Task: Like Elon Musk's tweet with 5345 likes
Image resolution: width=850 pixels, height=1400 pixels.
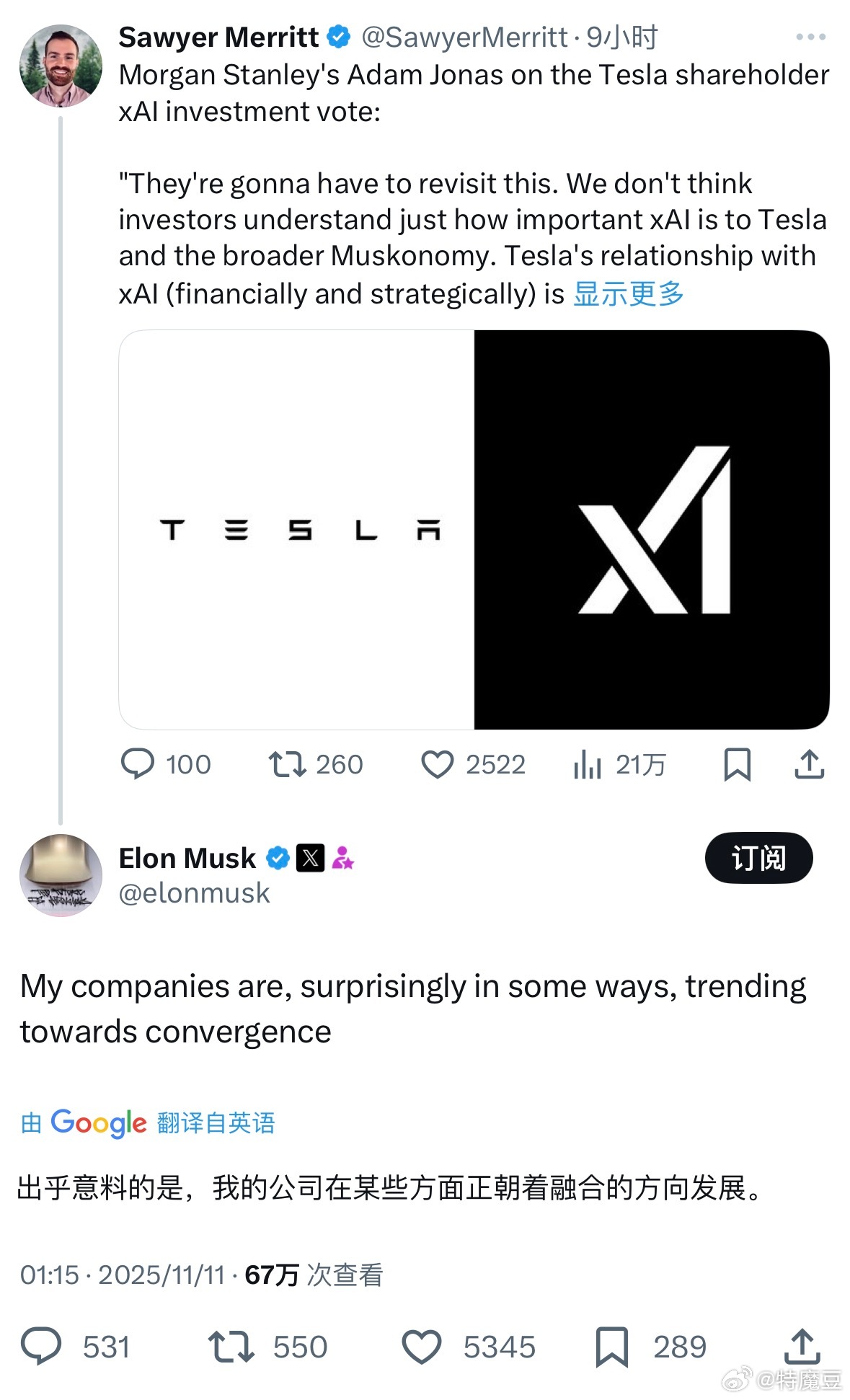Action: click(421, 1347)
